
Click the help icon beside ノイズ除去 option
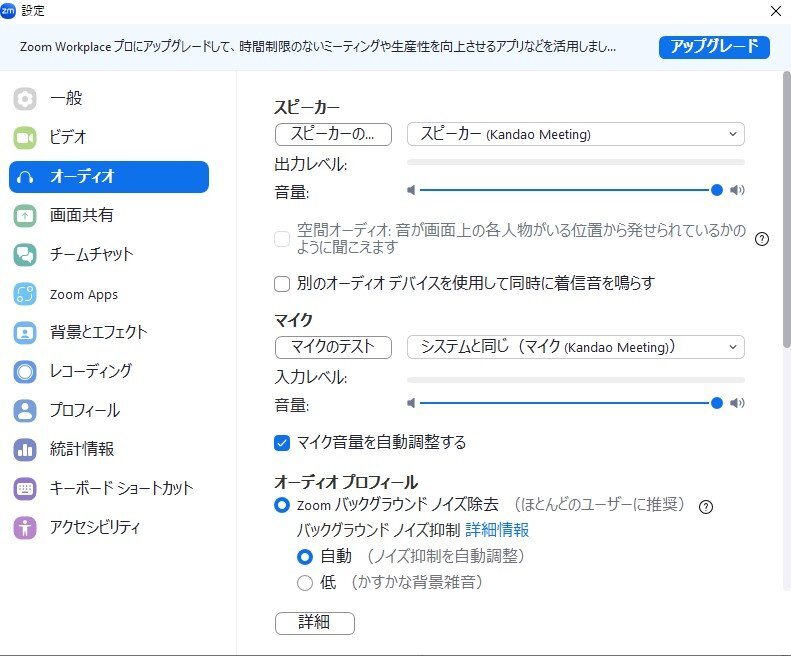pos(706,507)
